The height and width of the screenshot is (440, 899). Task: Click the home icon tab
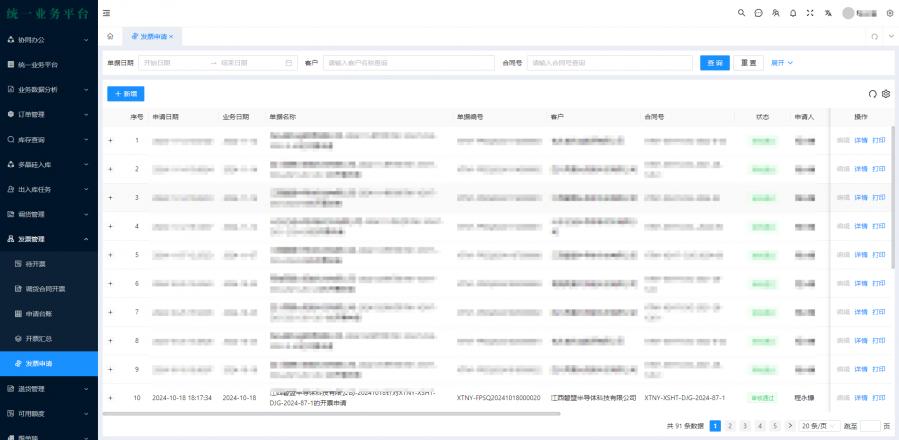(110, 36)
